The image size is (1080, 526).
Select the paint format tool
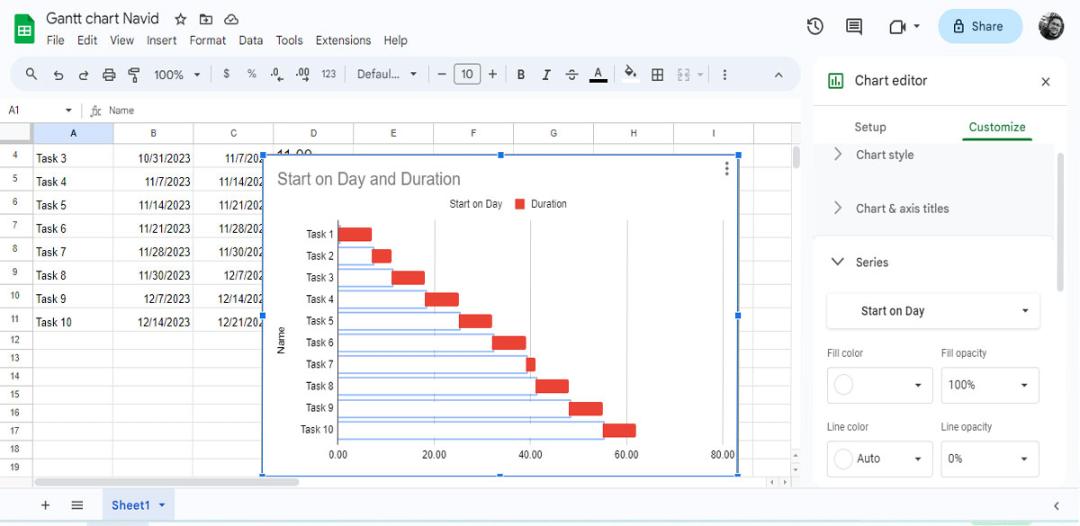click(134, 74)
